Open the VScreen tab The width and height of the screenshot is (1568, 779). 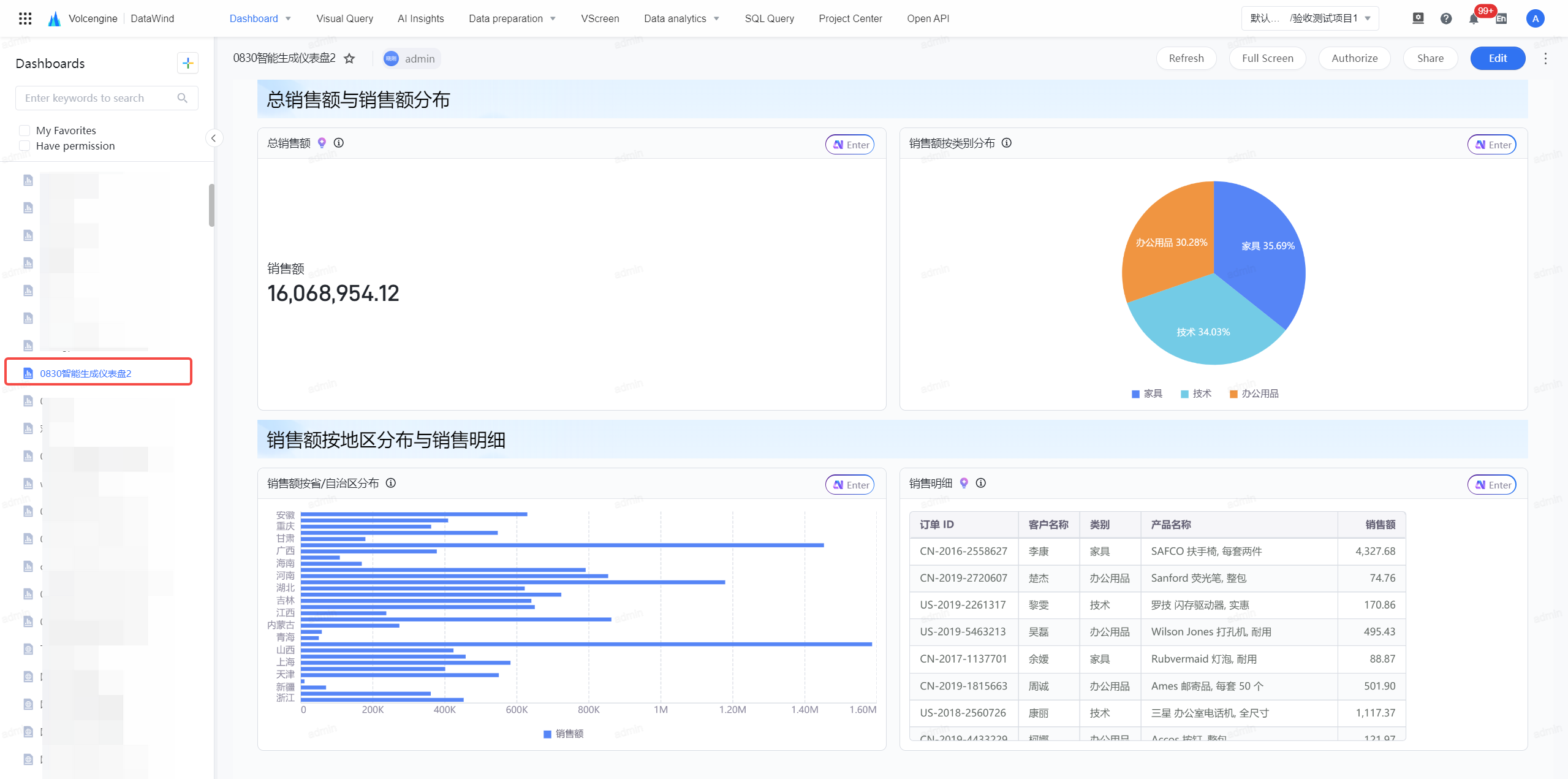point(600,18)
